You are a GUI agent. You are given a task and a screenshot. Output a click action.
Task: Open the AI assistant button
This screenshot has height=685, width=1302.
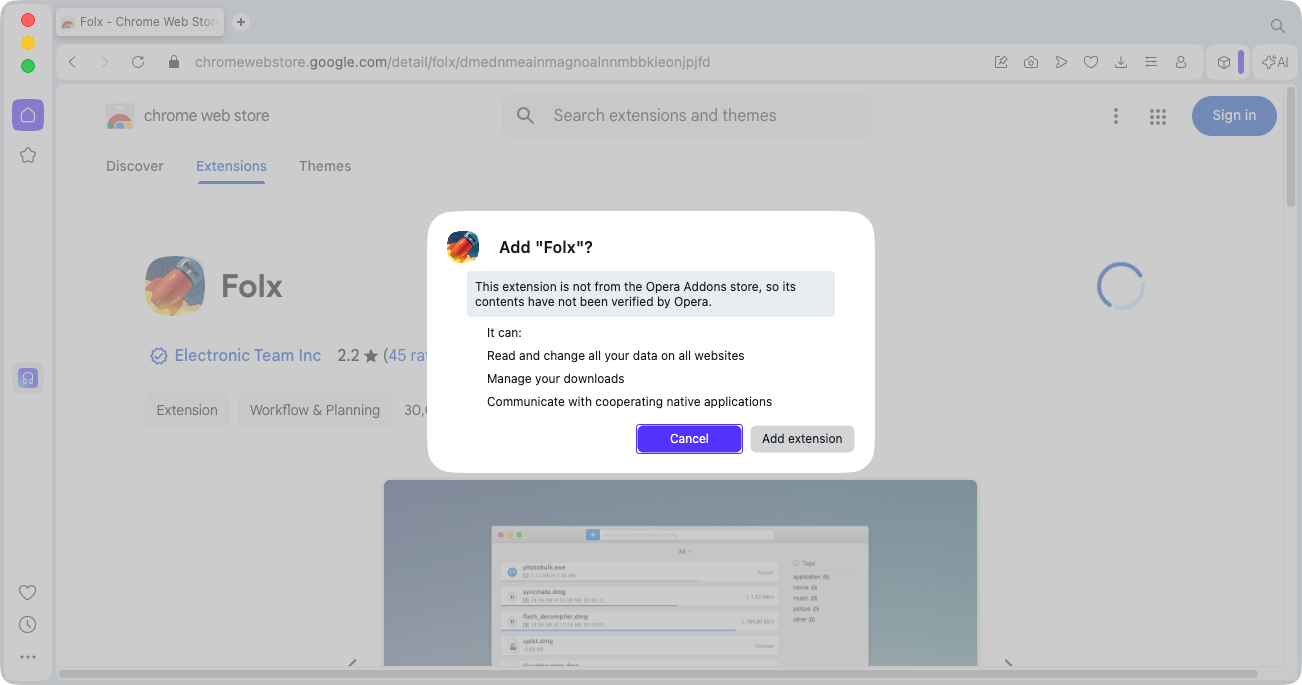click(1275, 62)
